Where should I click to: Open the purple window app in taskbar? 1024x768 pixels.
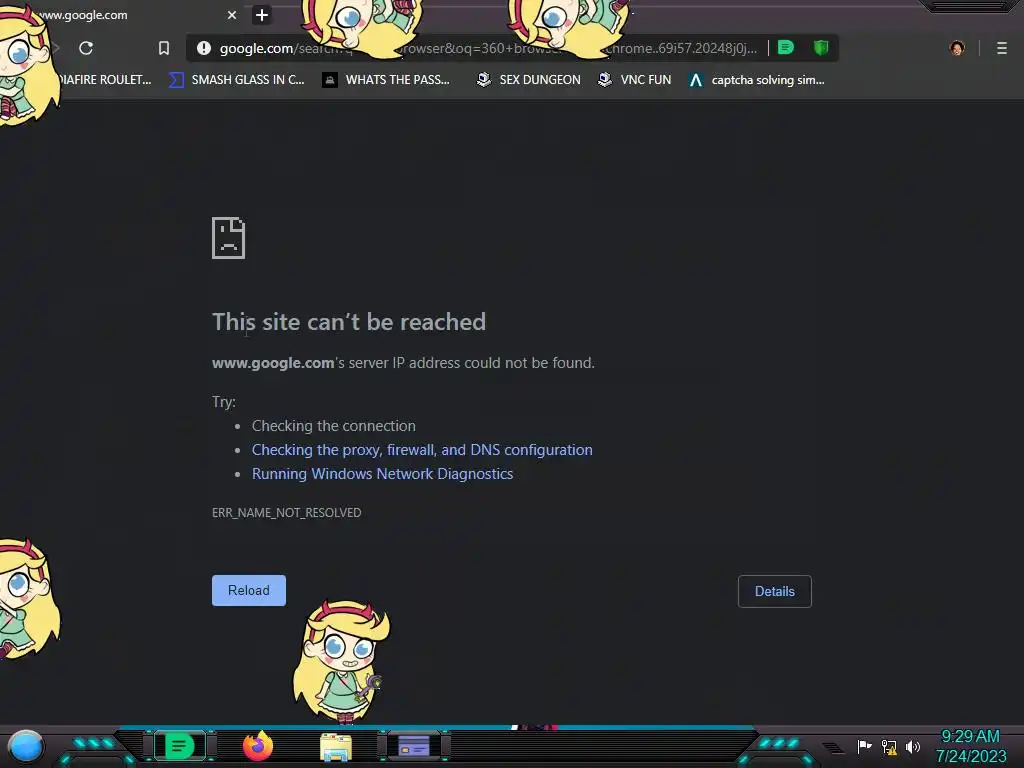pos(414,746)
